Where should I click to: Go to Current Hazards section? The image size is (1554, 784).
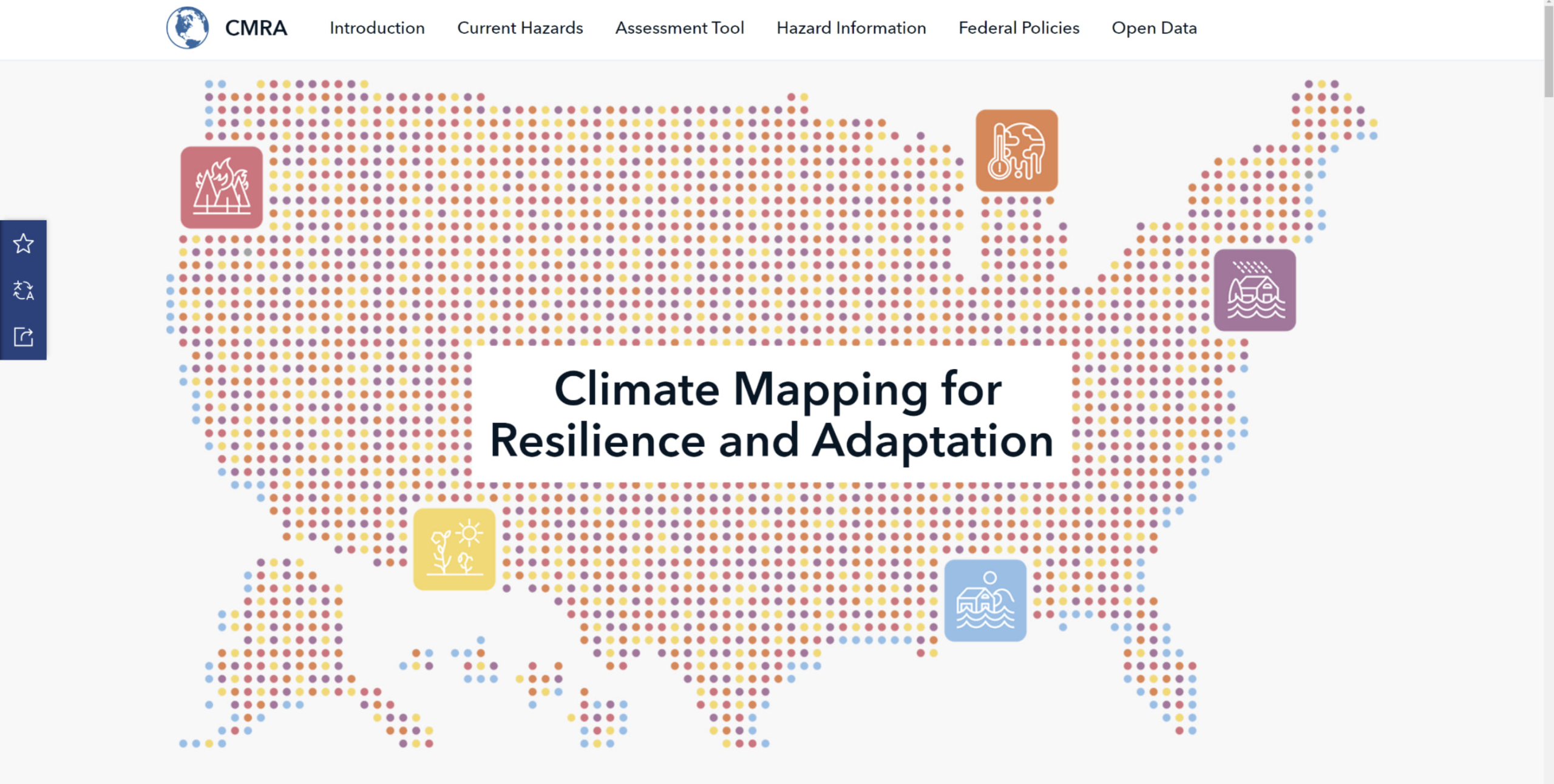(x=520, y=28)
